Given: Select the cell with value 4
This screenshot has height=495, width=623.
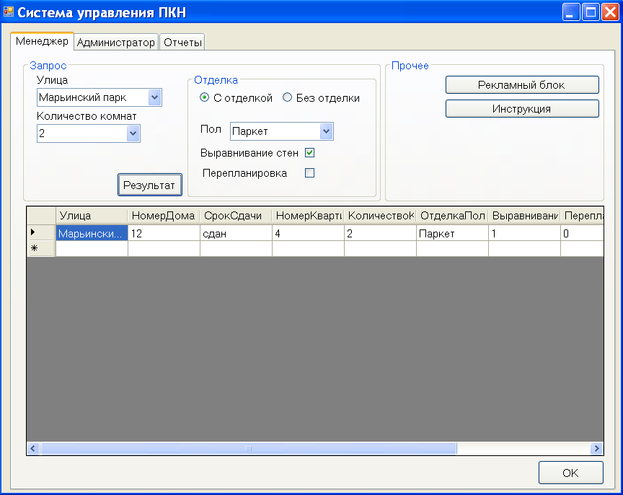Looking at the screenshot, I should [308, 233].
